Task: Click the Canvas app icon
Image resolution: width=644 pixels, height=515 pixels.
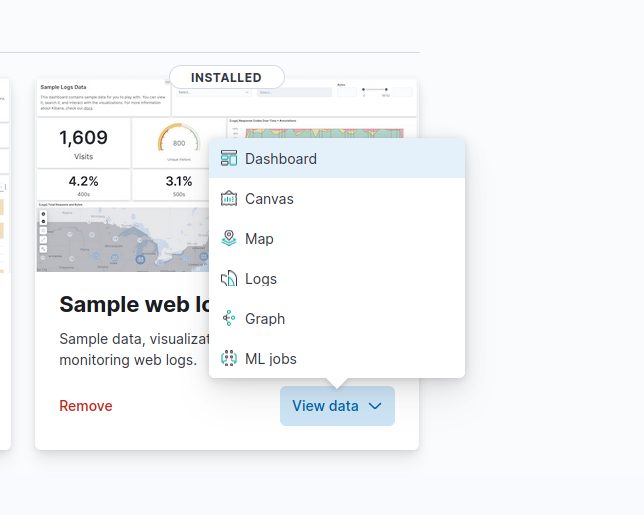Action: [229, 198]
